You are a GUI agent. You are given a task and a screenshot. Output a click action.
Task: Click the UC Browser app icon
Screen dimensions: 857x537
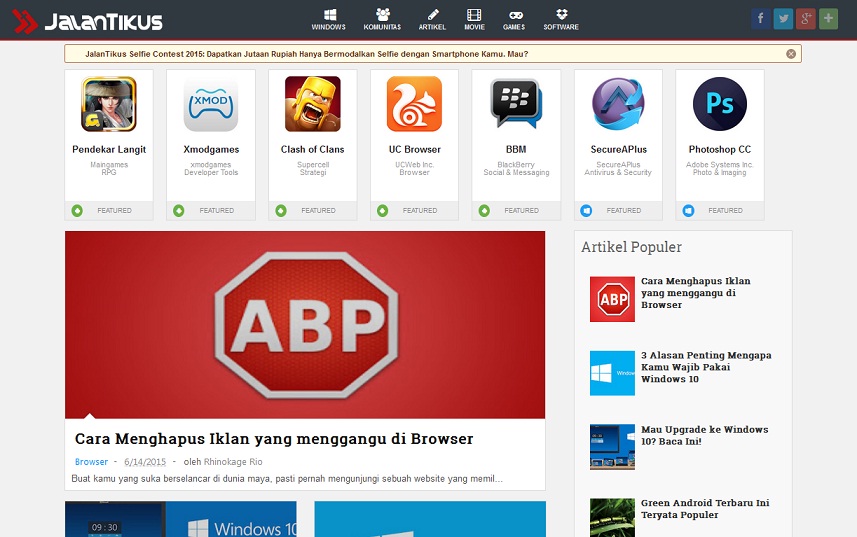[414, 104]
